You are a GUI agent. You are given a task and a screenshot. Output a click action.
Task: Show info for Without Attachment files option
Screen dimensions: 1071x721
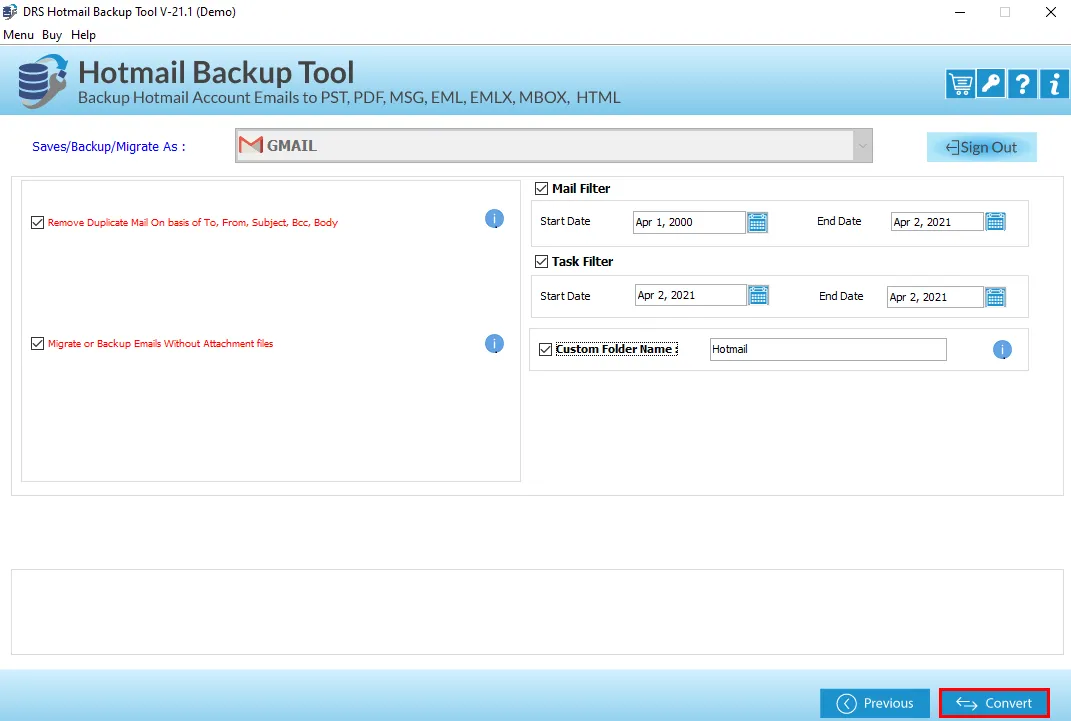[x=495, y=343]
